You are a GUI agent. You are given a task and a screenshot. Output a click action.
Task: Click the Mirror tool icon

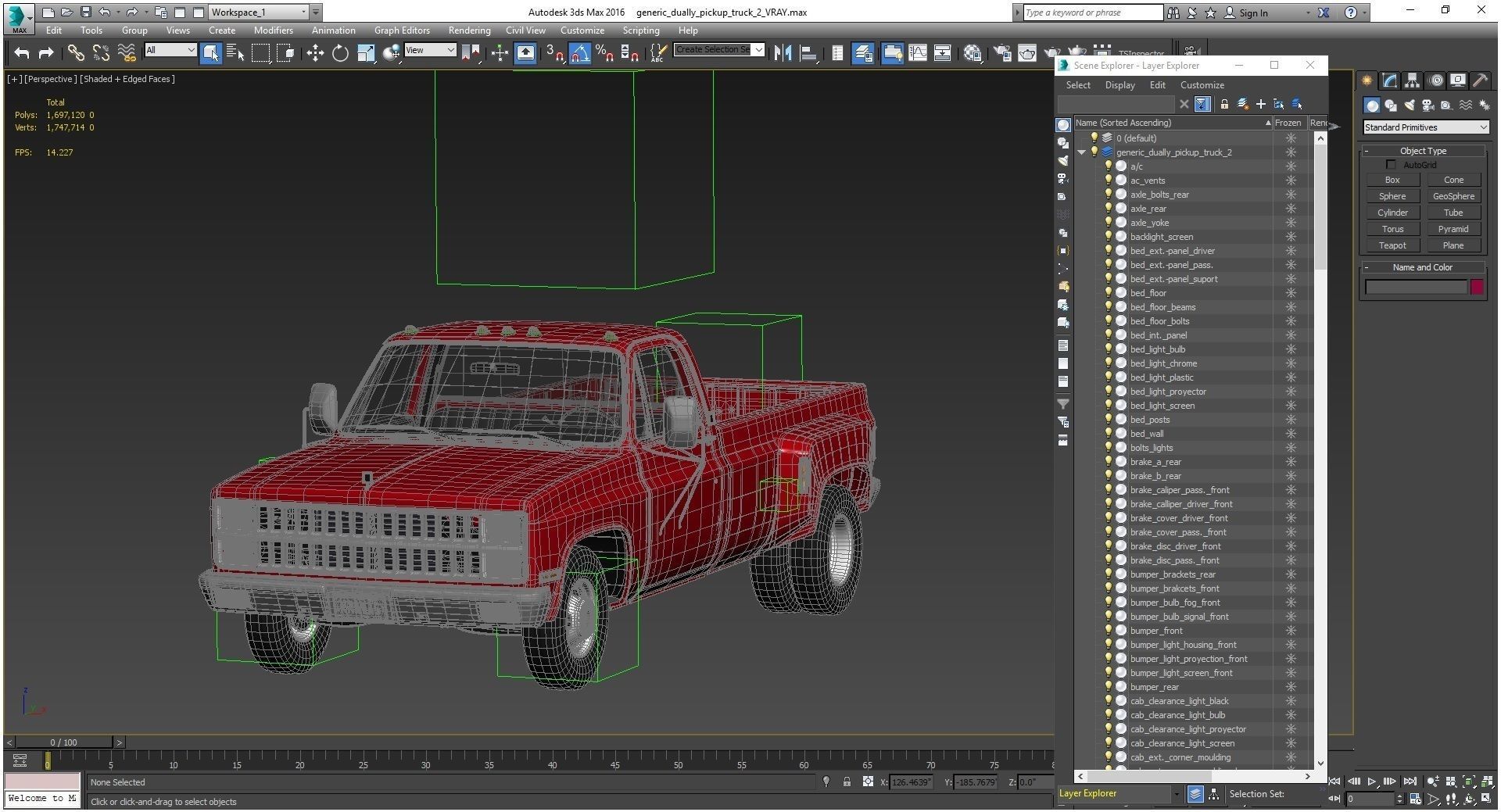pos(783,53)
